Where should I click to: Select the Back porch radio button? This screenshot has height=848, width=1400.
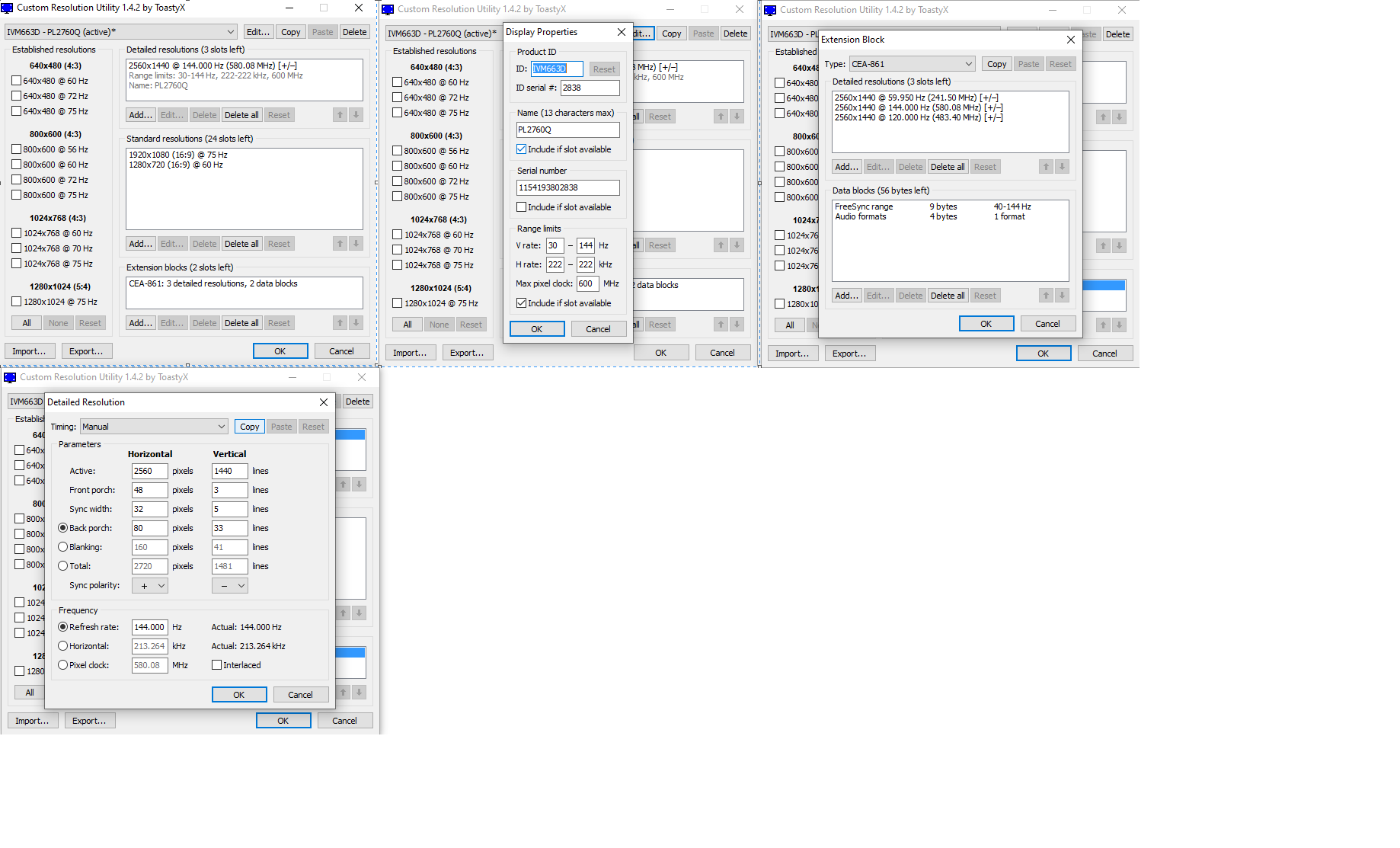coord(63,528)
